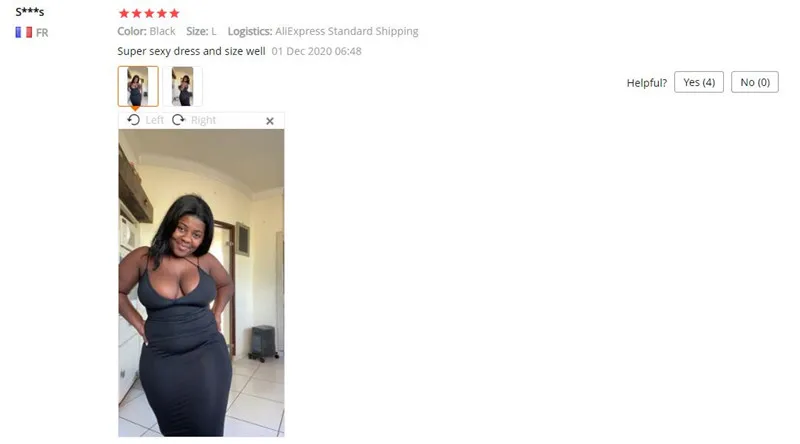Click the Left rotate label
The width and height of the screenshot is (800, 444).
155,120
